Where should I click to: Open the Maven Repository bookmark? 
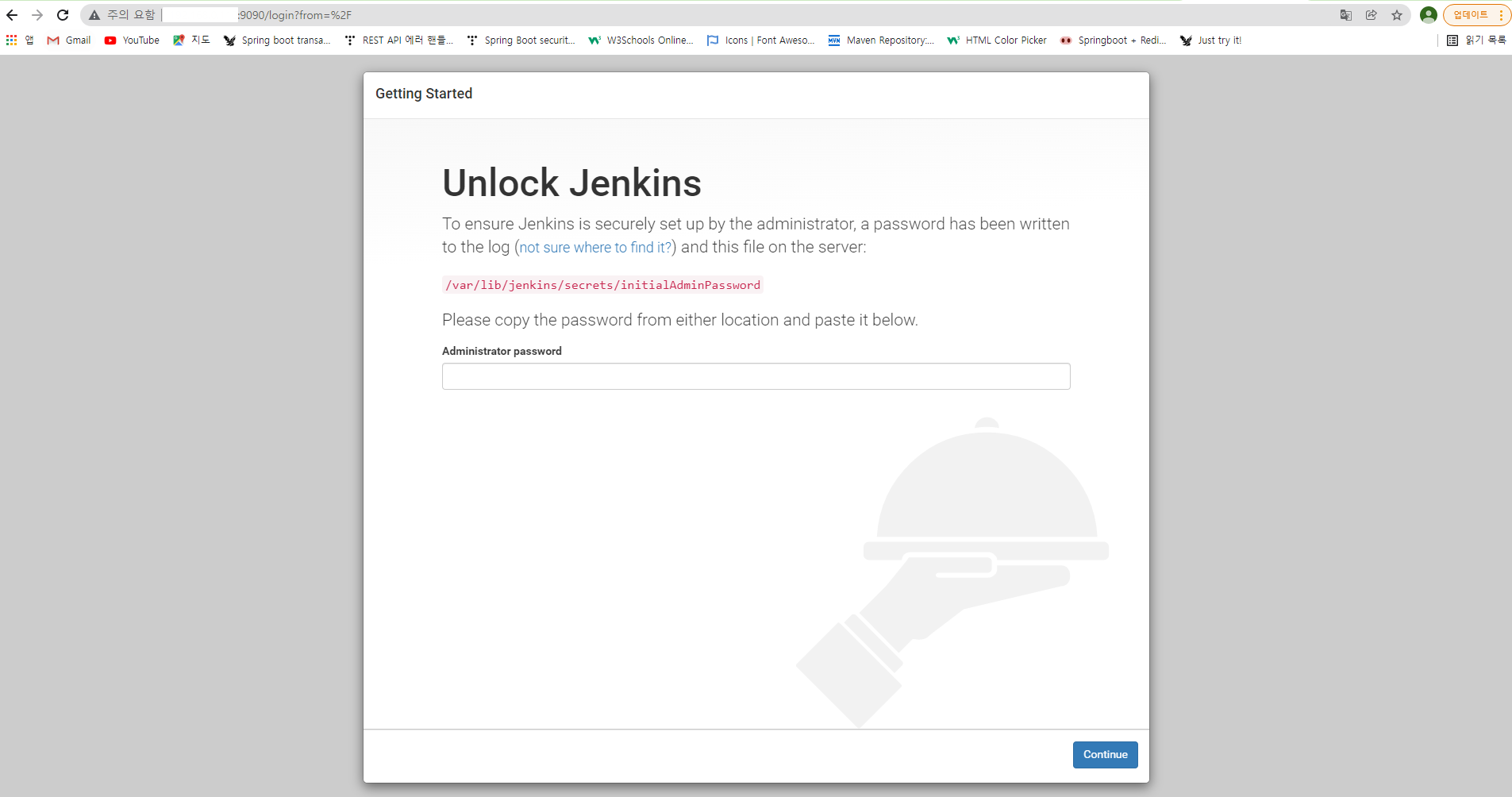pos(881,40)
